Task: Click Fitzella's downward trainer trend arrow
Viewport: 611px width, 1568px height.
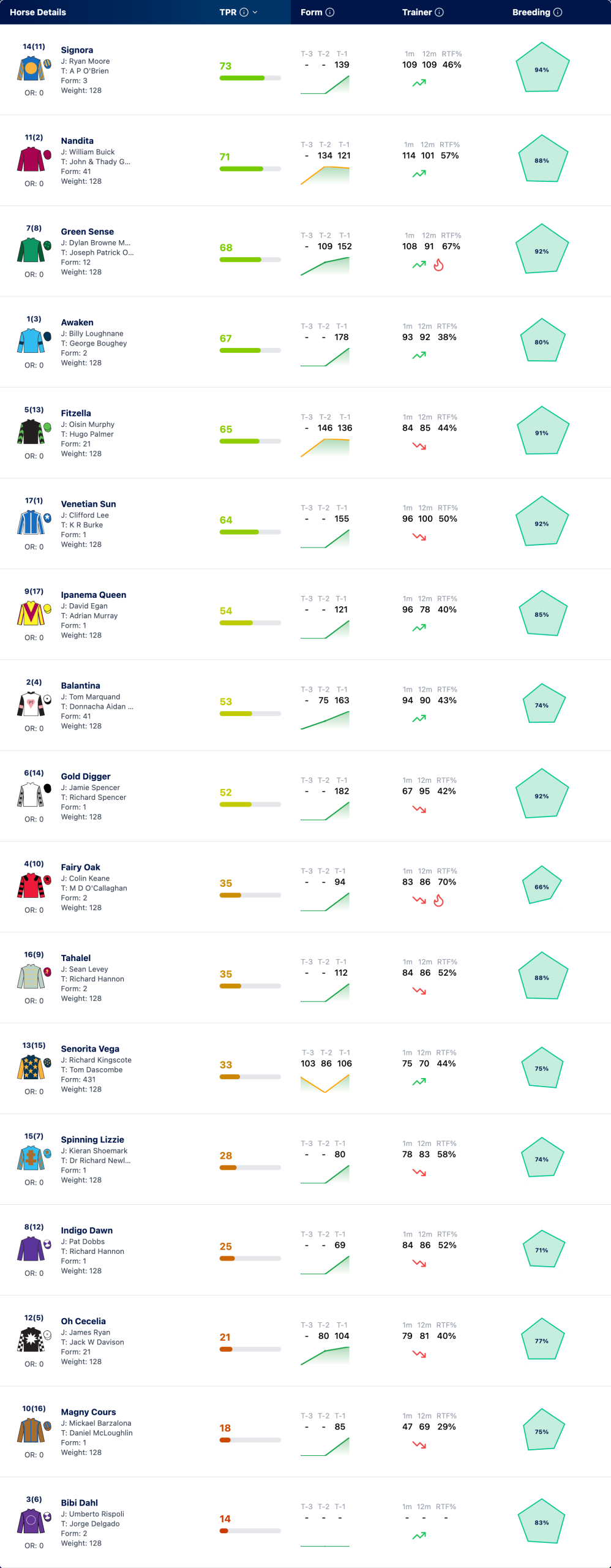Action: 419,446
